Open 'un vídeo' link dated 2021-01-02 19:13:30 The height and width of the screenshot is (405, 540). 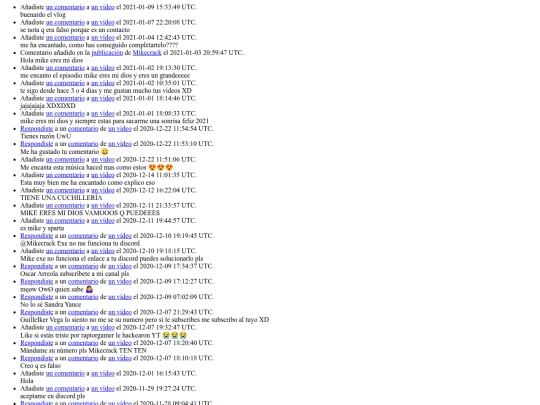(103, 68)
